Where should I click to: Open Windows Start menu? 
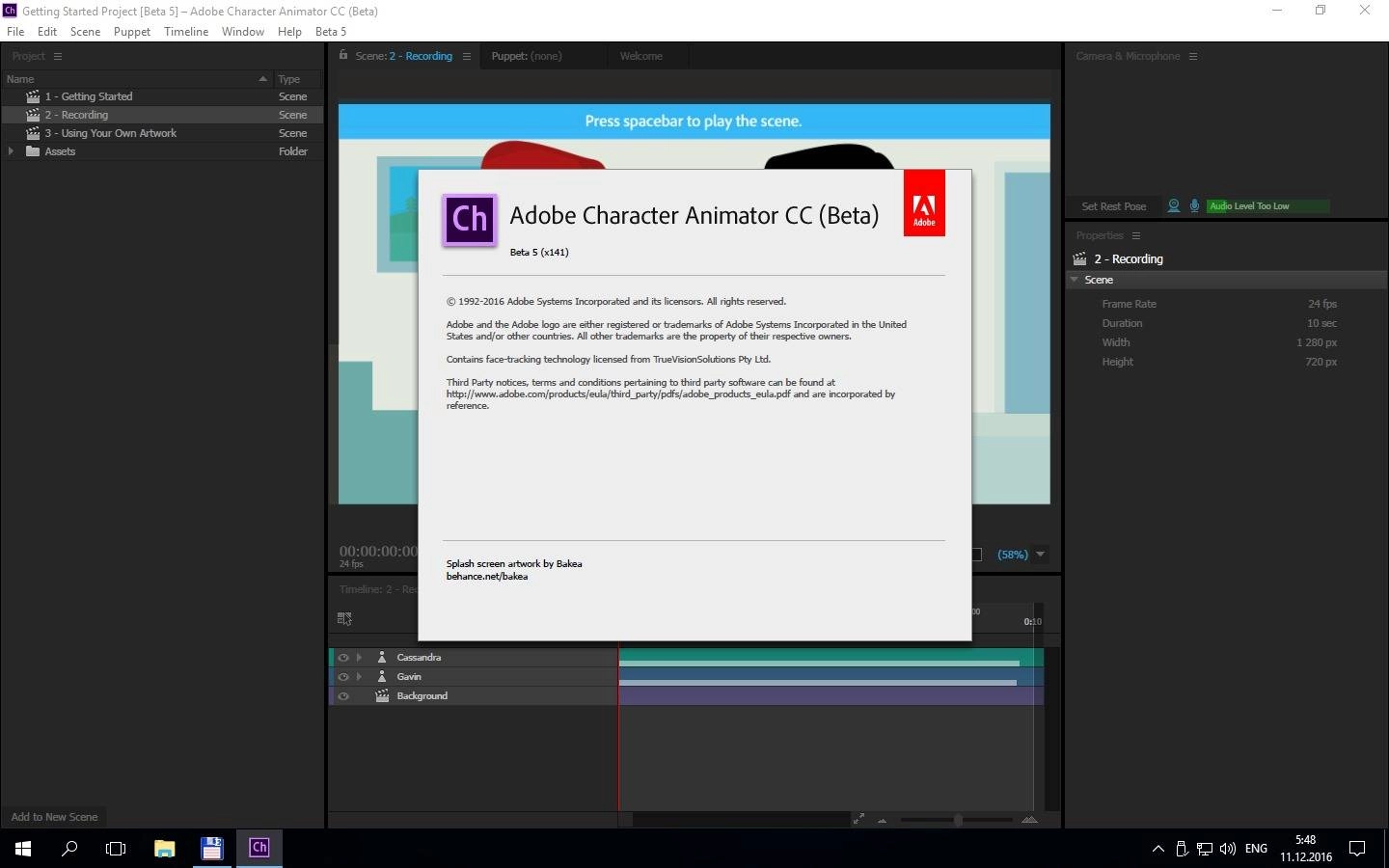(x=23, y=848)
